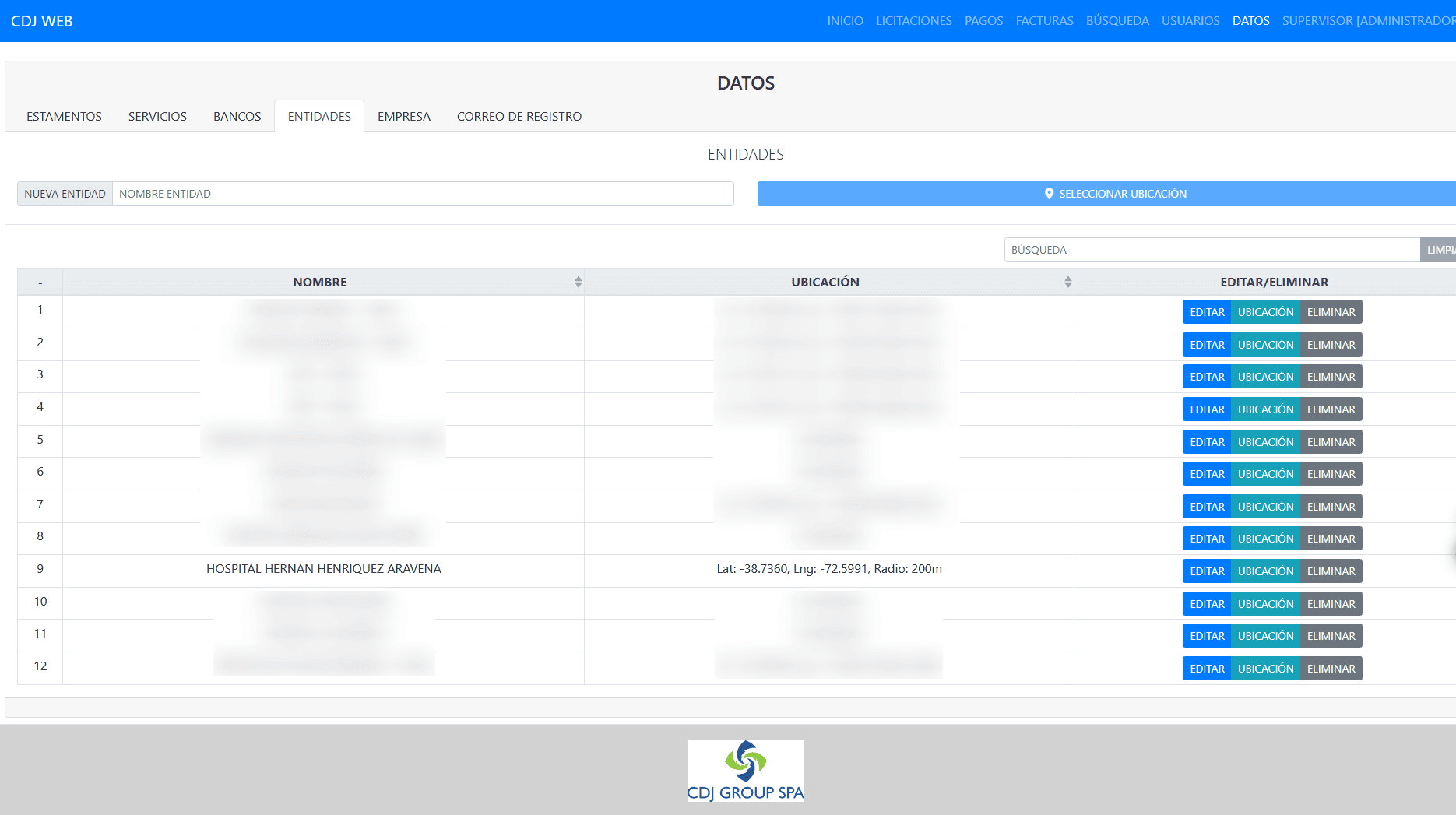Click the CDJ Group SPA footer logo
This screenshot has height=815, width=1456.
point(745,771)
